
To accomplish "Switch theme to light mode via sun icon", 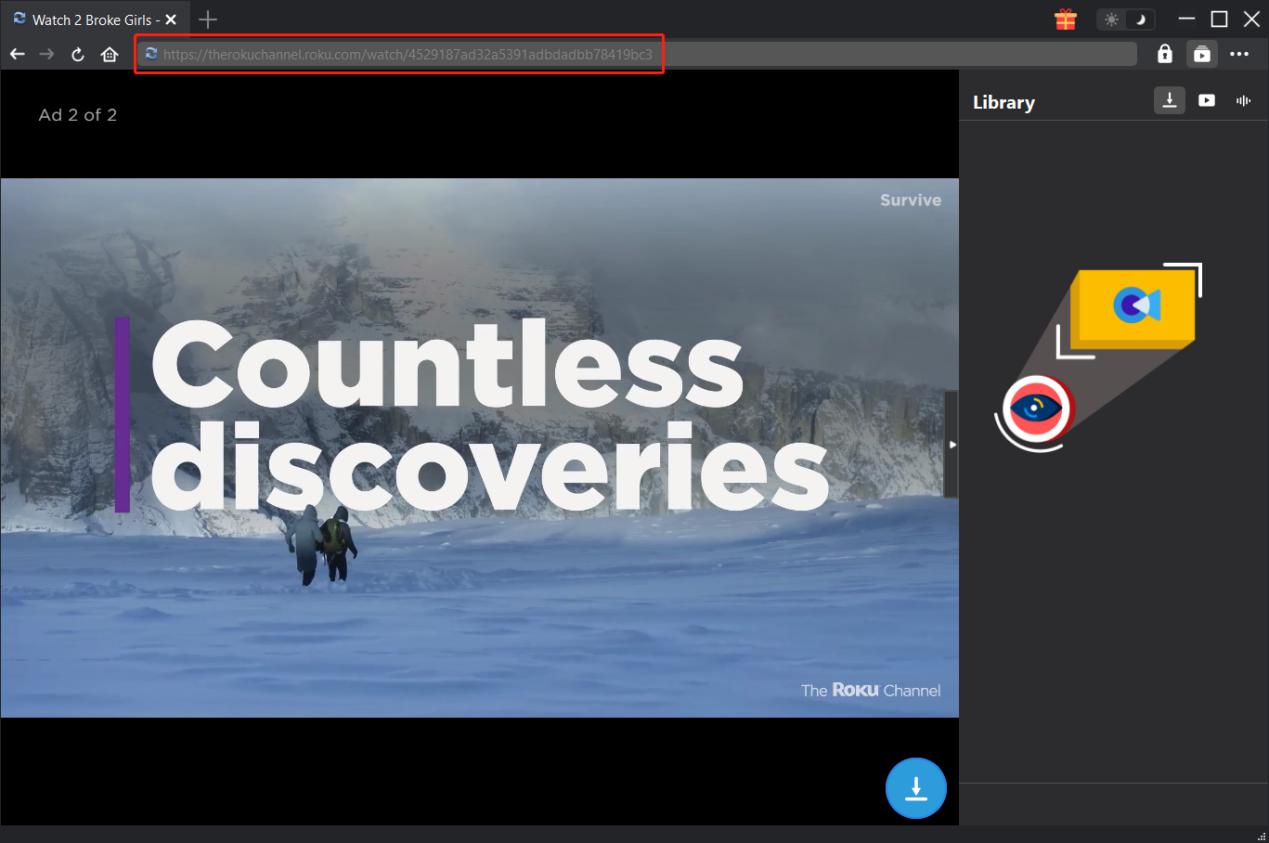I will [1112, 18].
